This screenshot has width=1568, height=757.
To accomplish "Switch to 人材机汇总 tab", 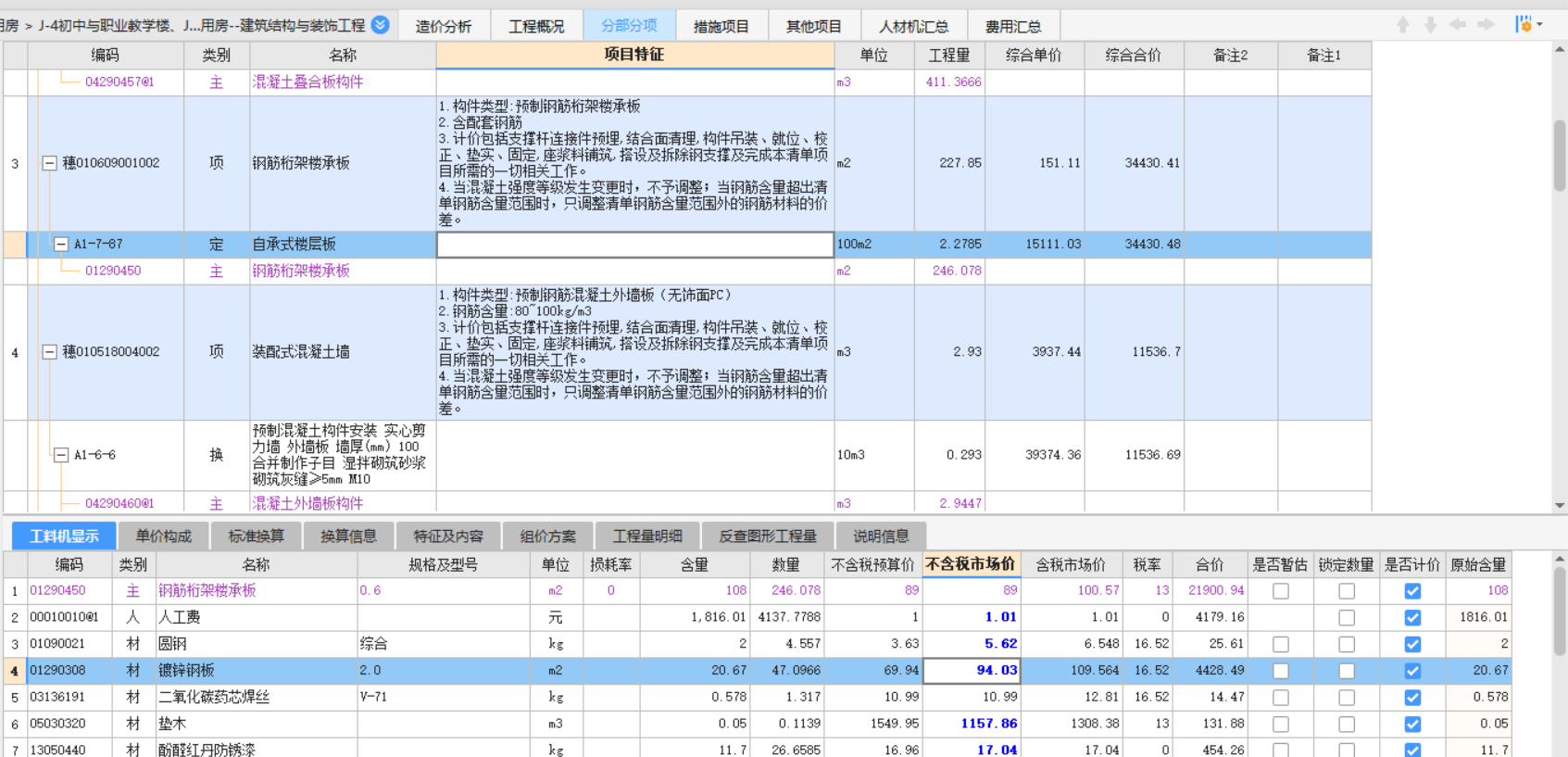I will click(914, 26).
